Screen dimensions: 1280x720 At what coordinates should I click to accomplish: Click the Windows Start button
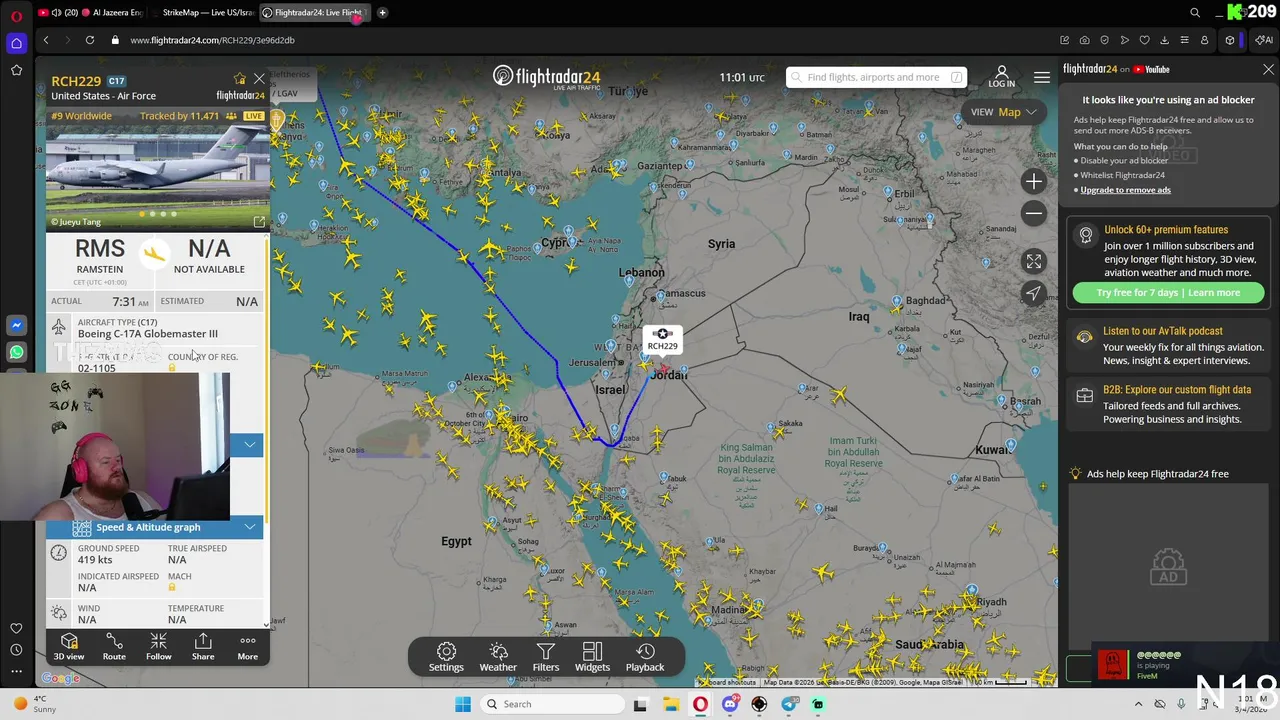coord(463,704)
